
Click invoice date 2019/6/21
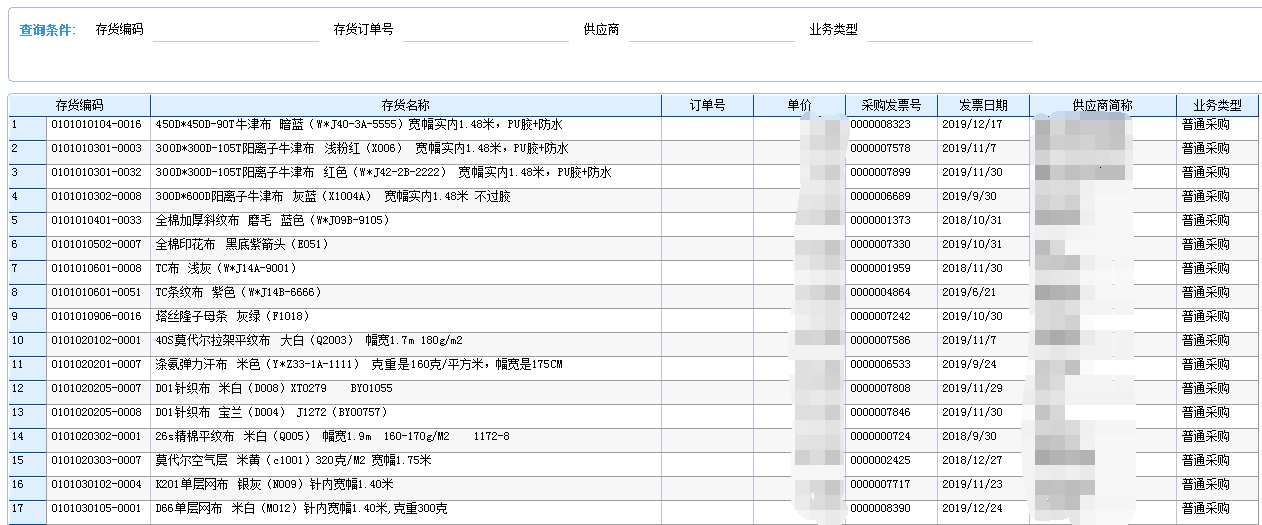click(x=969, y=293)
